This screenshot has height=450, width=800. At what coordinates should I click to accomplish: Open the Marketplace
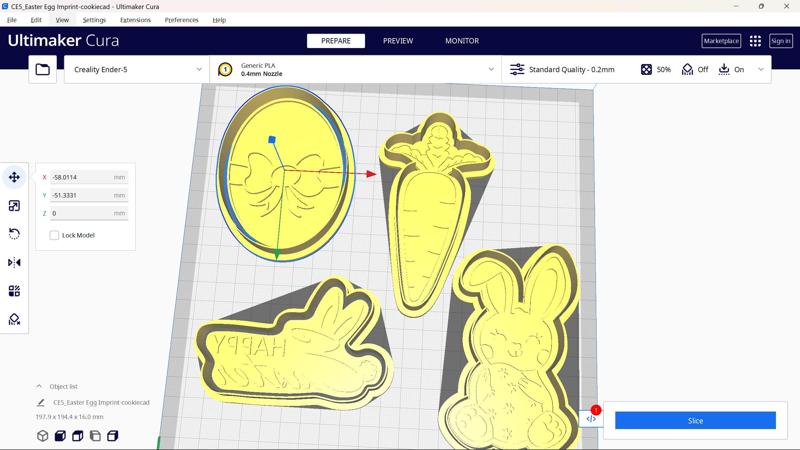click(x=721, y=41)
